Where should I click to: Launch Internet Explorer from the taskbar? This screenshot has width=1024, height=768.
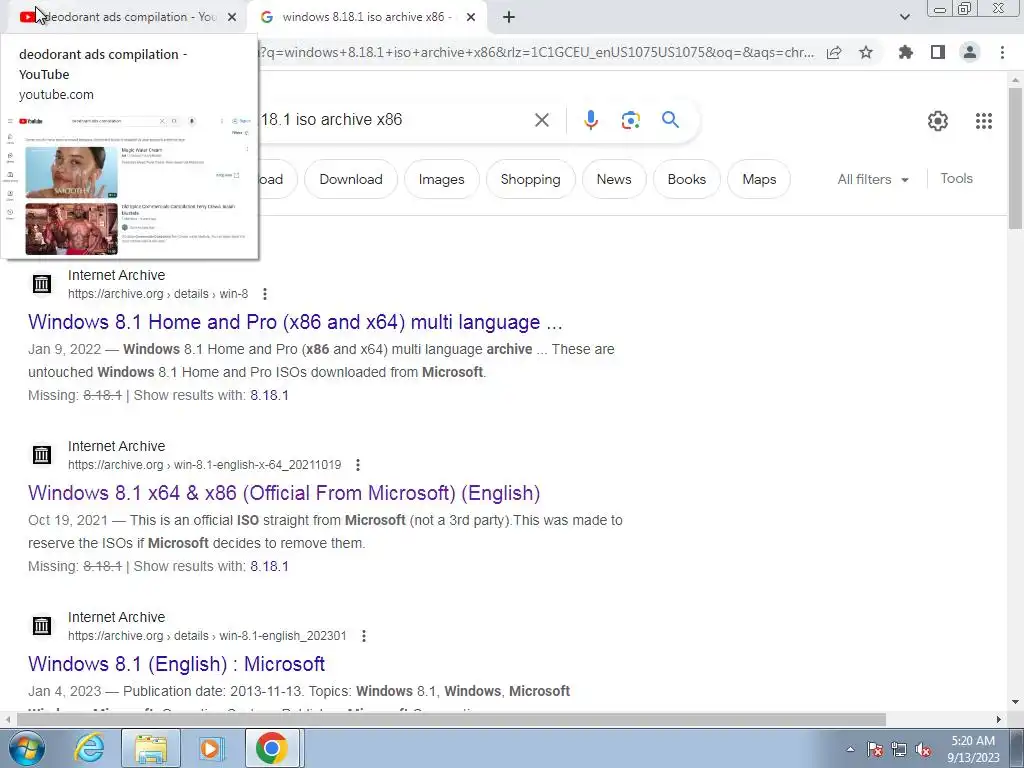point(89,748)
